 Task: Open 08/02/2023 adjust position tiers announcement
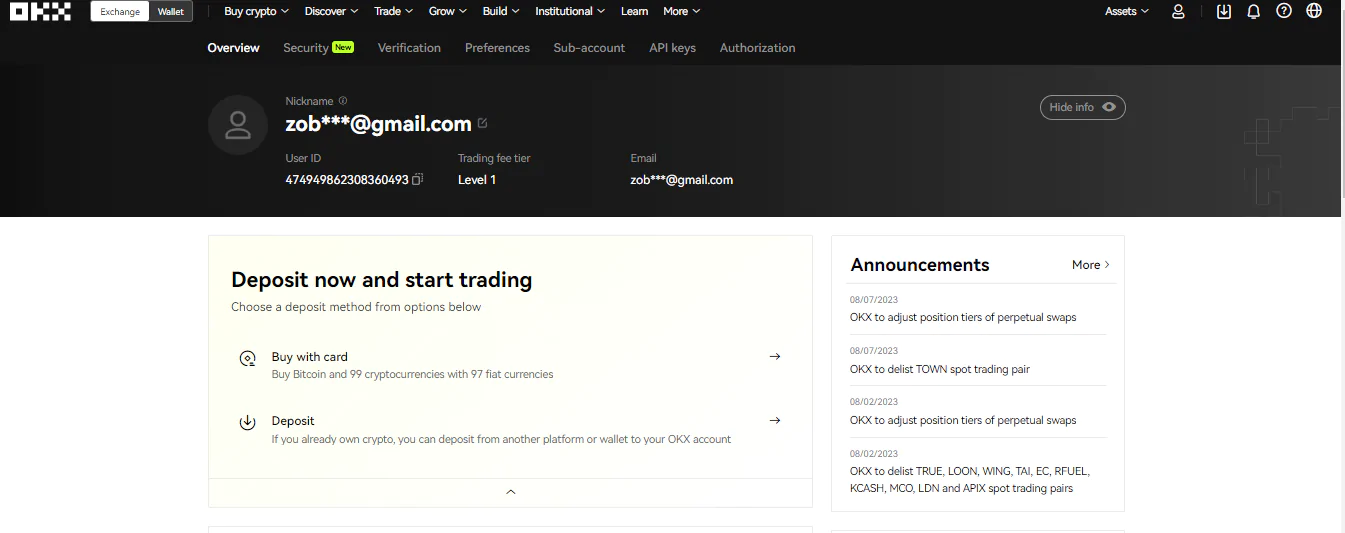pyautogui.click(x=963, y=420)
